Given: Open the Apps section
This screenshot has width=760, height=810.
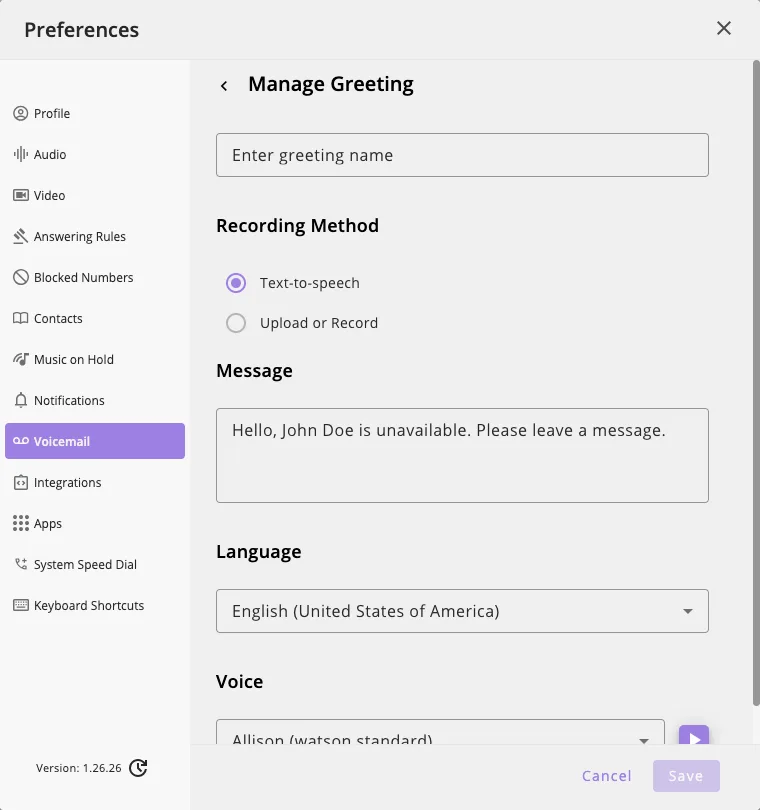Looking at the screenshot, I should point(95,523).
